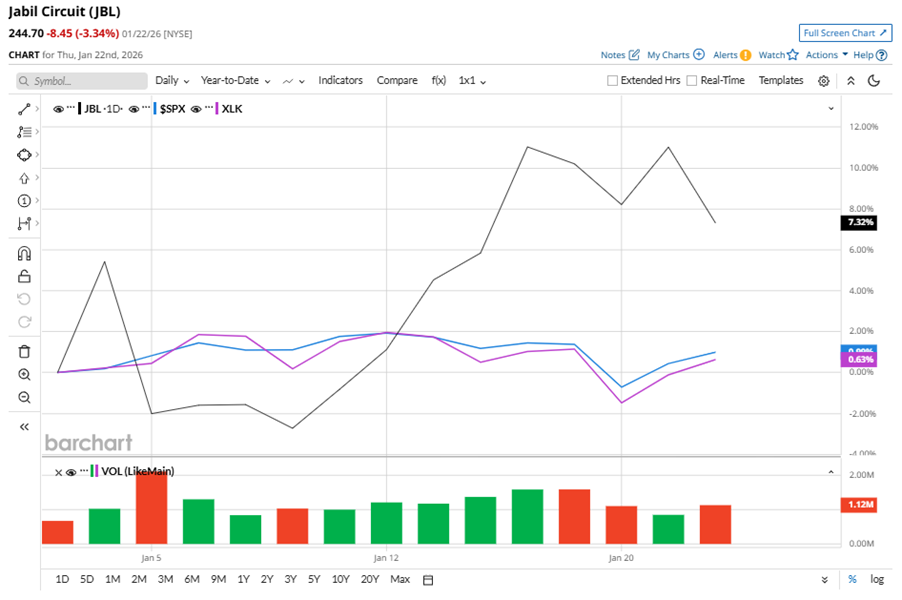Switch to dark mode moon icon
This screenshot has height=600, width=902.
tap(873, 81)
